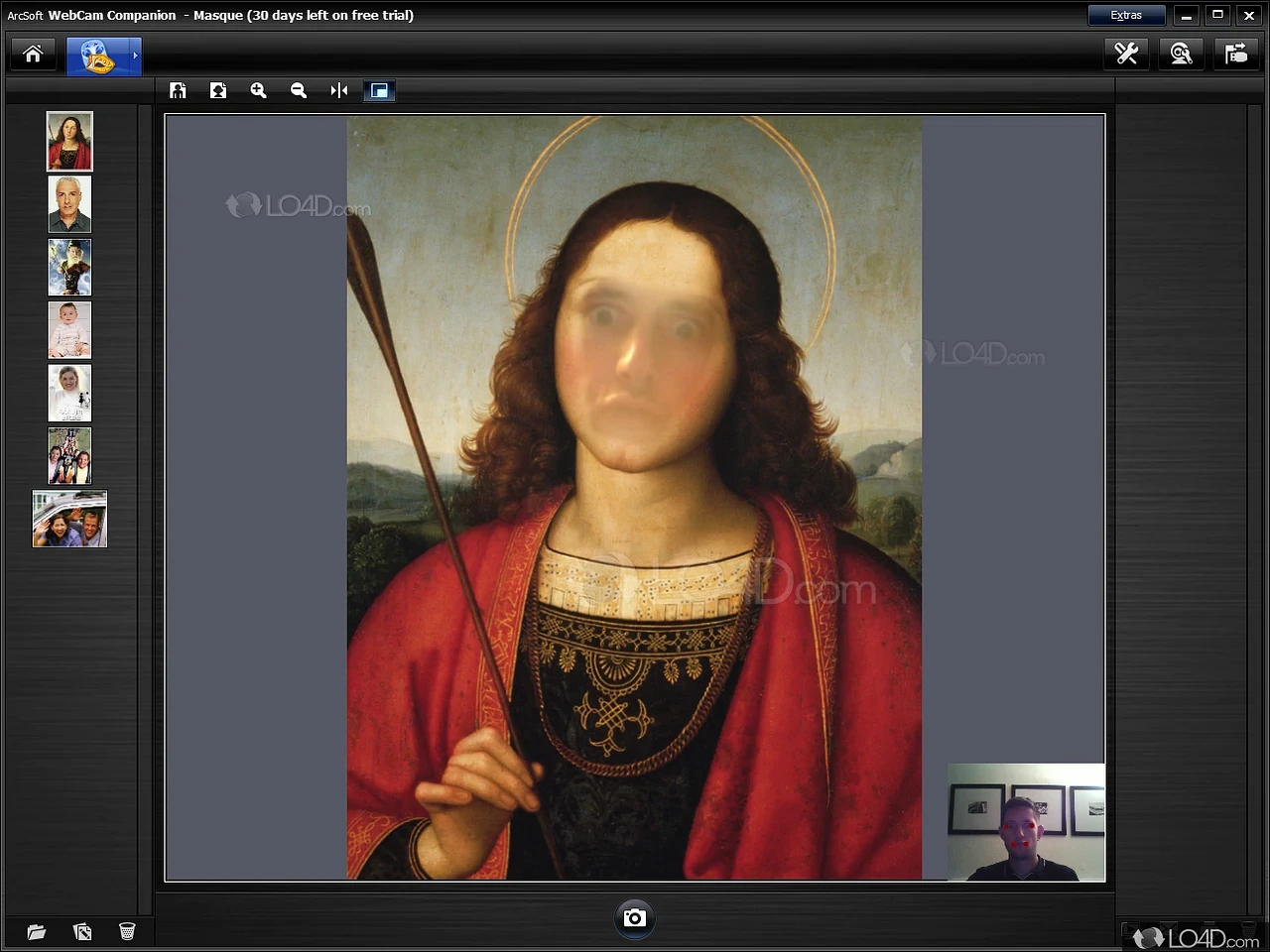The image size is (1270, 952).
Task: Select the family in car template thumbnail
Action: [x=69, y=519]
